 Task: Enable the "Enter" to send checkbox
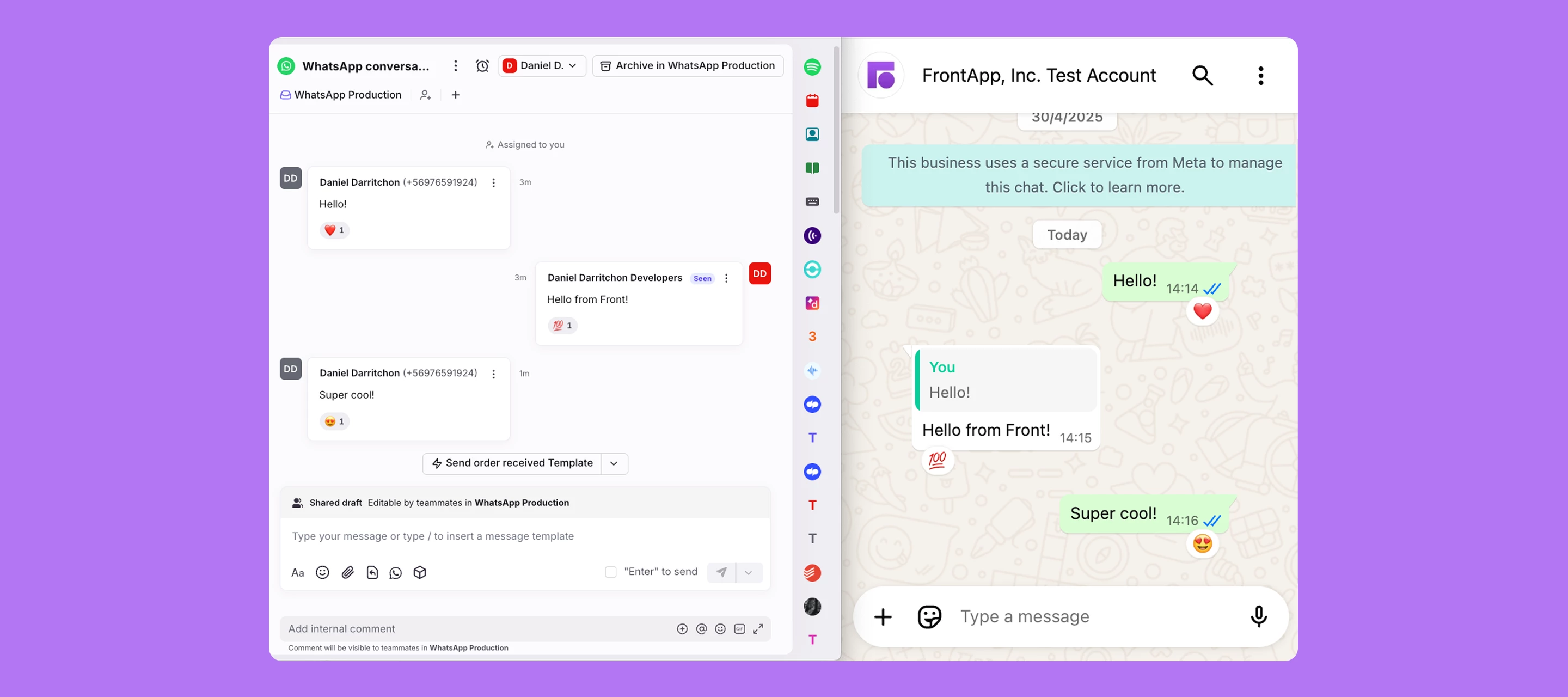[x=610, y=572]
